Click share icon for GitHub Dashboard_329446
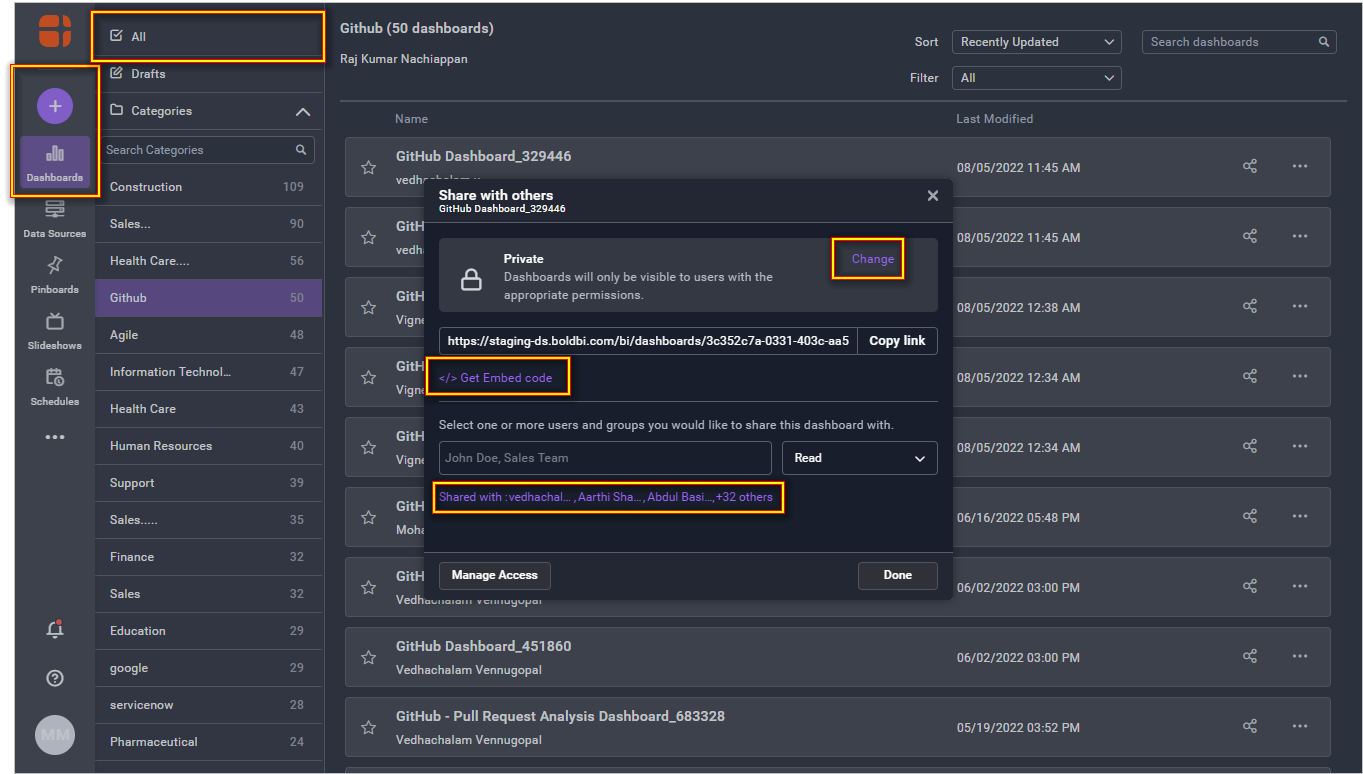1363x774 pixels. coord(1250,167)
